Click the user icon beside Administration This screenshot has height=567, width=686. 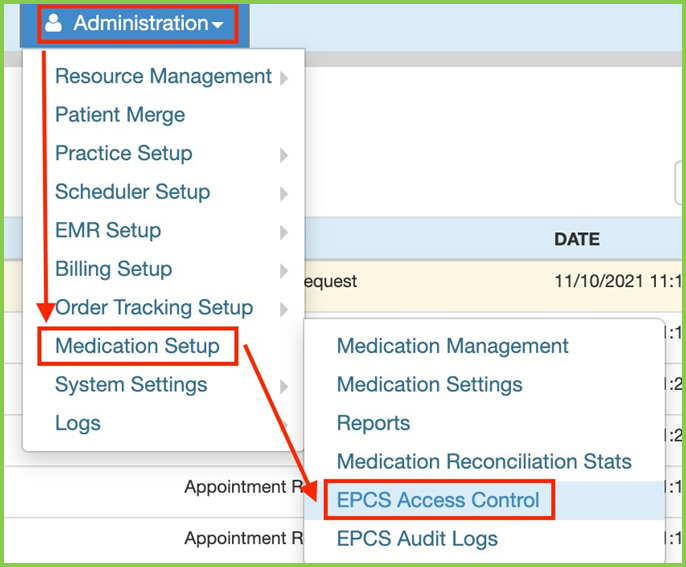point(54,22)
